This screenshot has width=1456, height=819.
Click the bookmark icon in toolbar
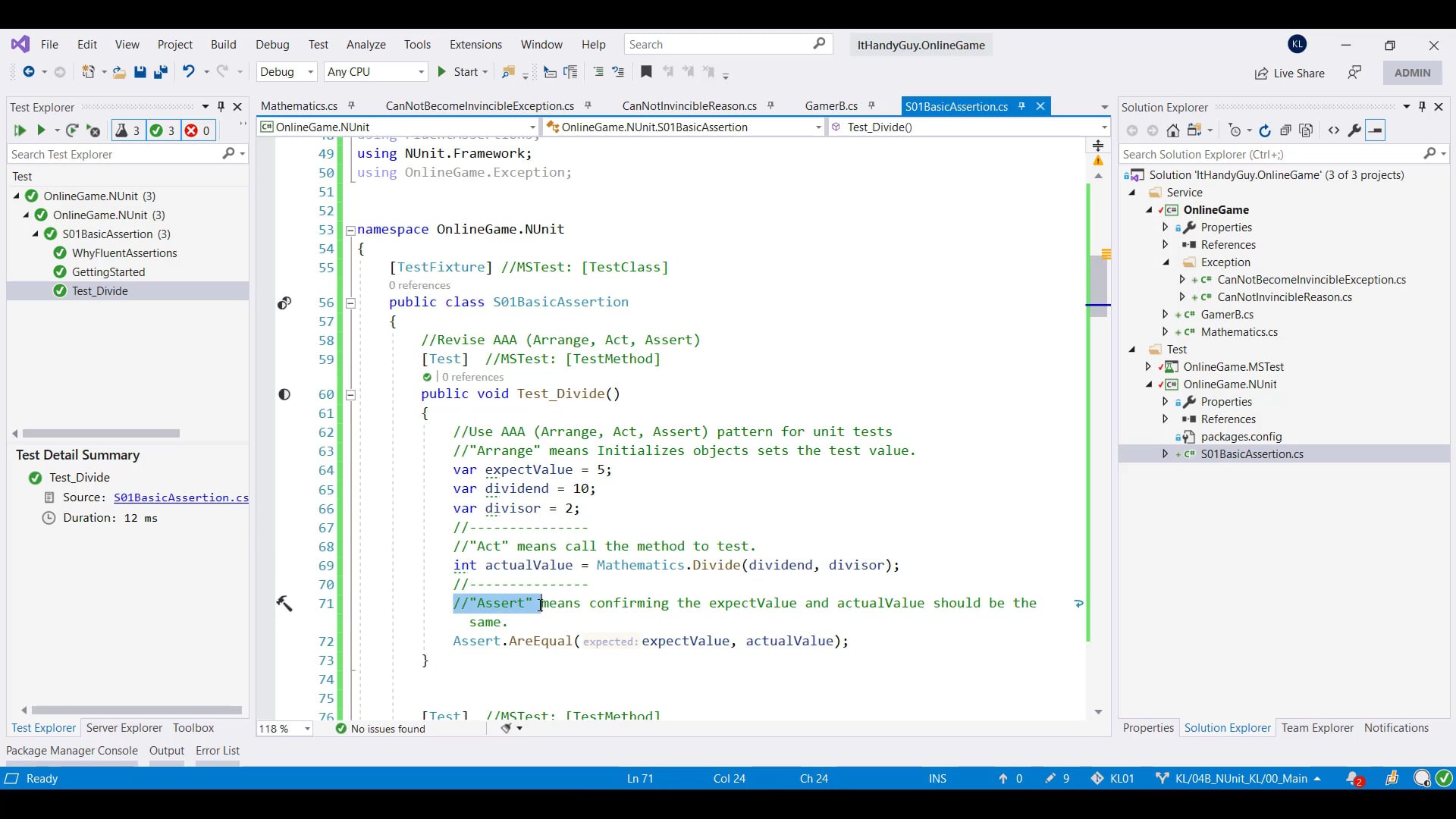tap(646, 72)
